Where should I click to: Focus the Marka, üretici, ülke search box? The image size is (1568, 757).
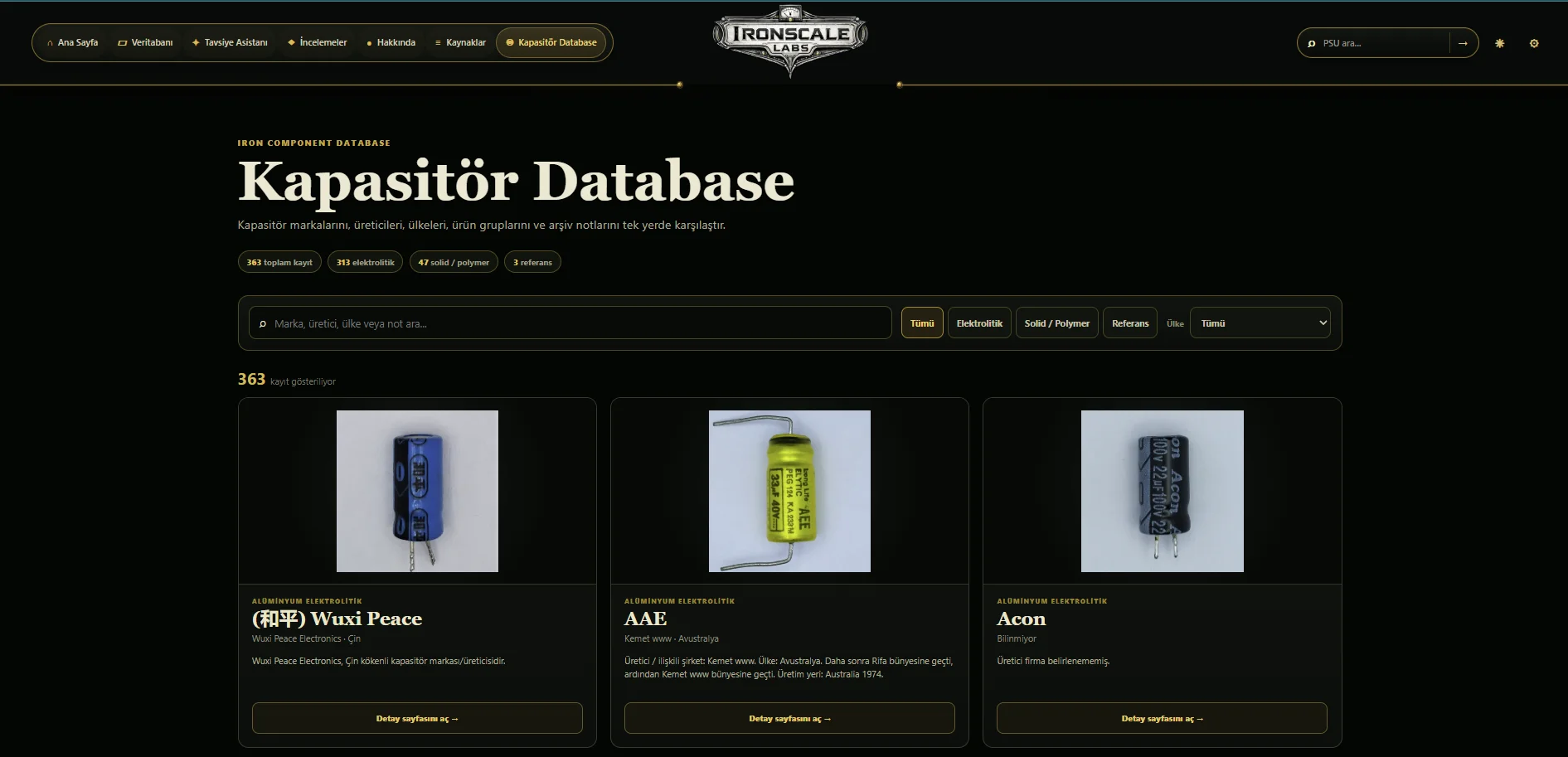[x=570, y=323]
